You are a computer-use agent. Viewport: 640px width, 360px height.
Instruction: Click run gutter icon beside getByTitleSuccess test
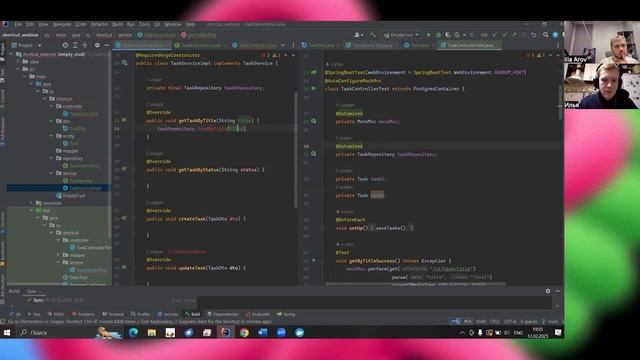point(313,260)
